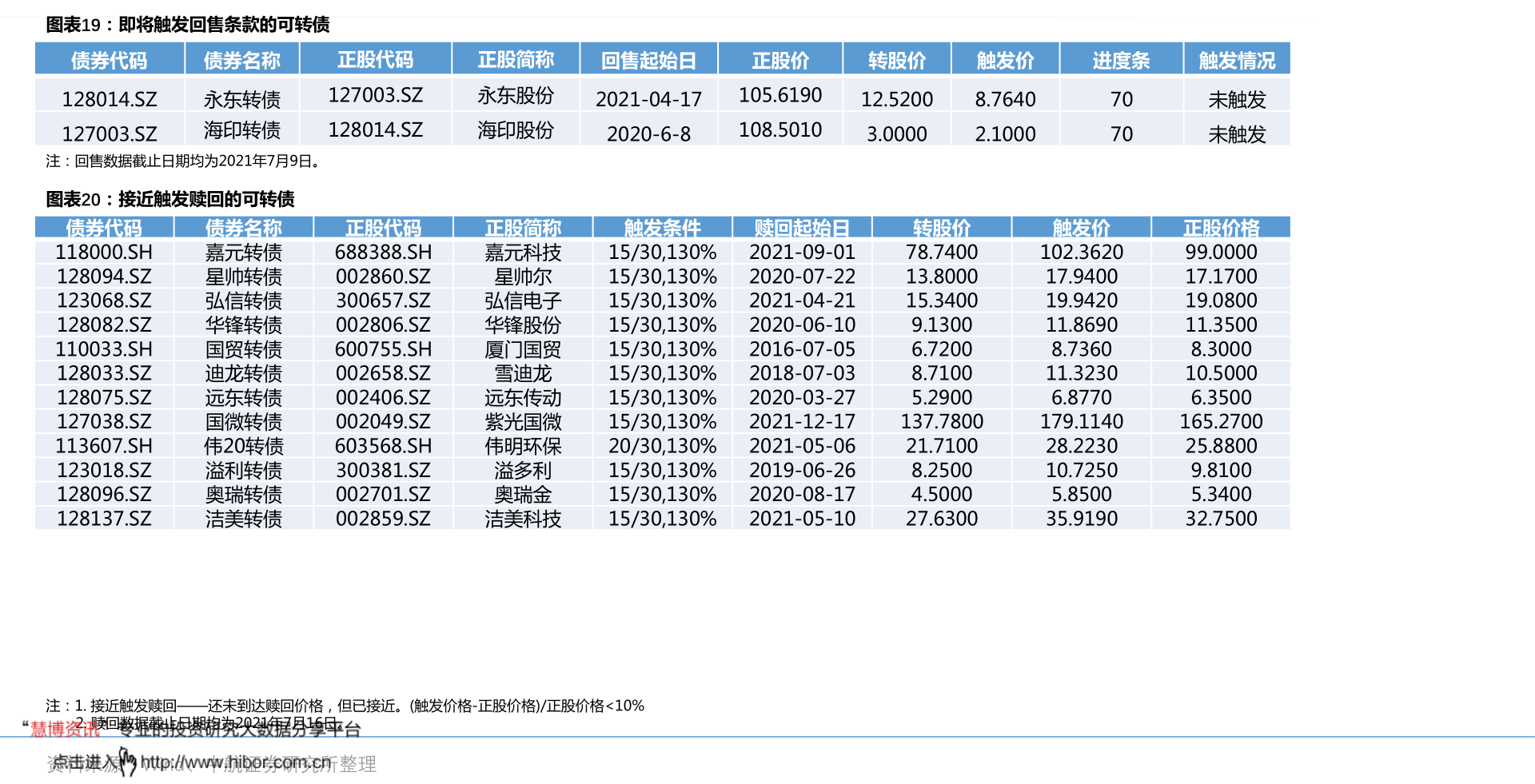Viewport: 1535px width, 784px height.
Task: Click trigger price 179.1140
Action: [x=1082, y=421]
